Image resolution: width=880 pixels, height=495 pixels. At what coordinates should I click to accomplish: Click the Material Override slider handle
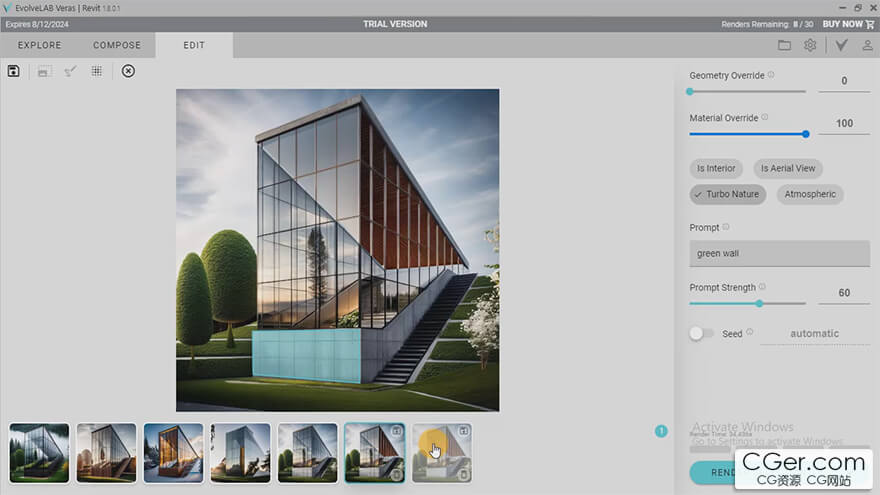[805, 134]
